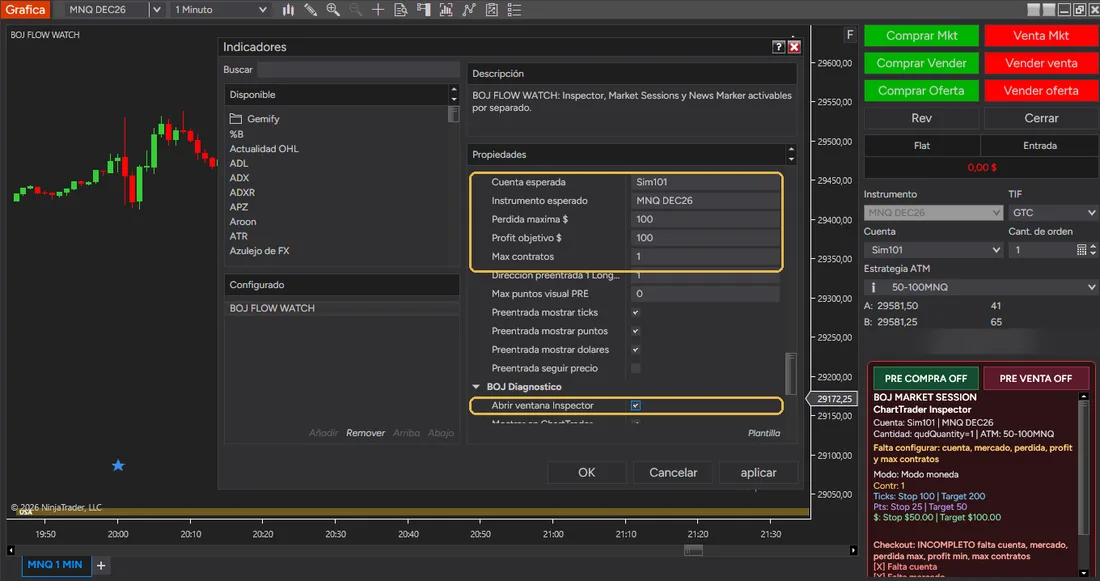Screen dimensions: 1100x581
Task: Toggle Preentrada mostrar dolares checkbox
Action: click(x=636, y=349)
